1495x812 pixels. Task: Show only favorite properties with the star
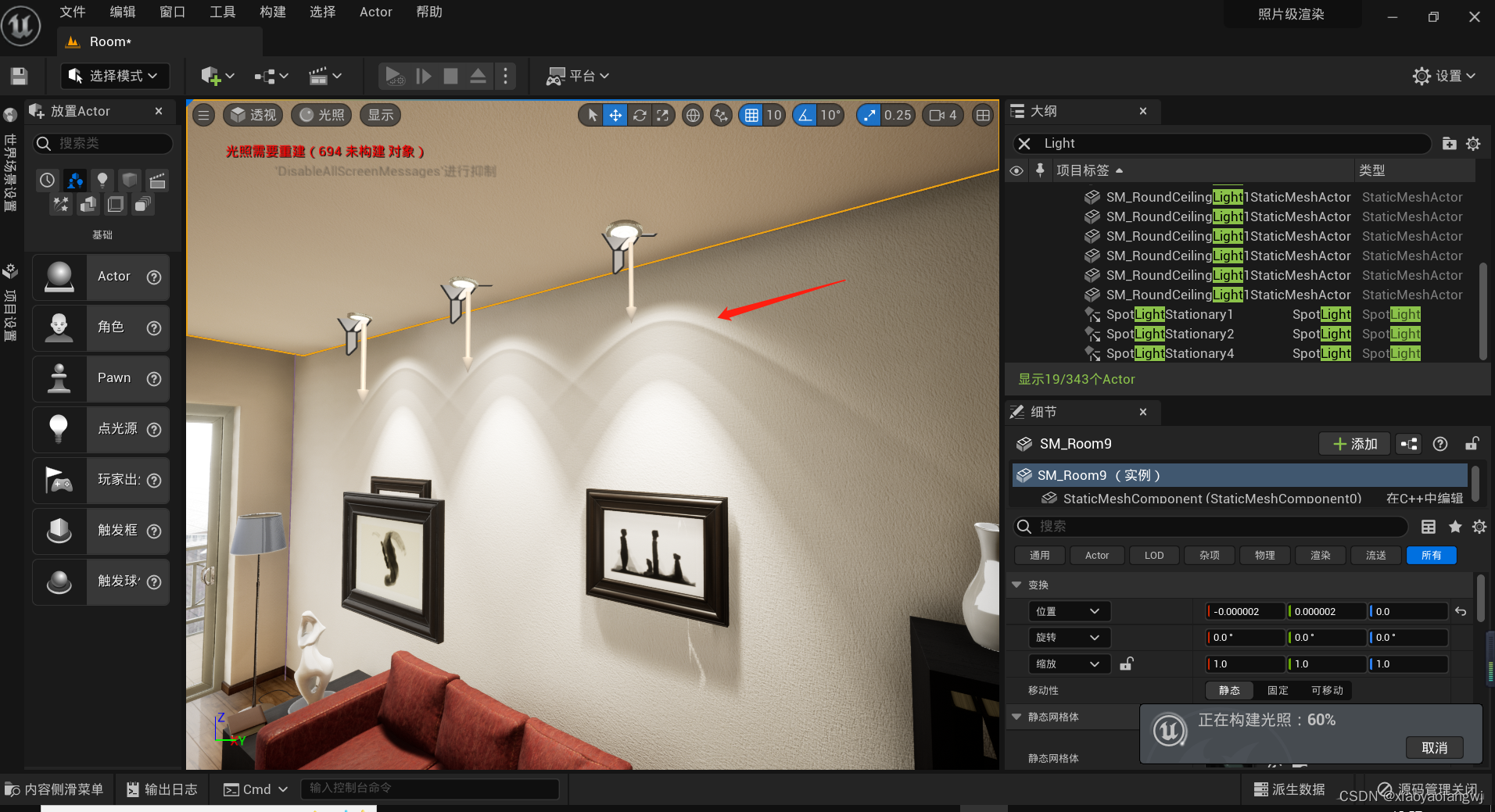pos(1455,527)
